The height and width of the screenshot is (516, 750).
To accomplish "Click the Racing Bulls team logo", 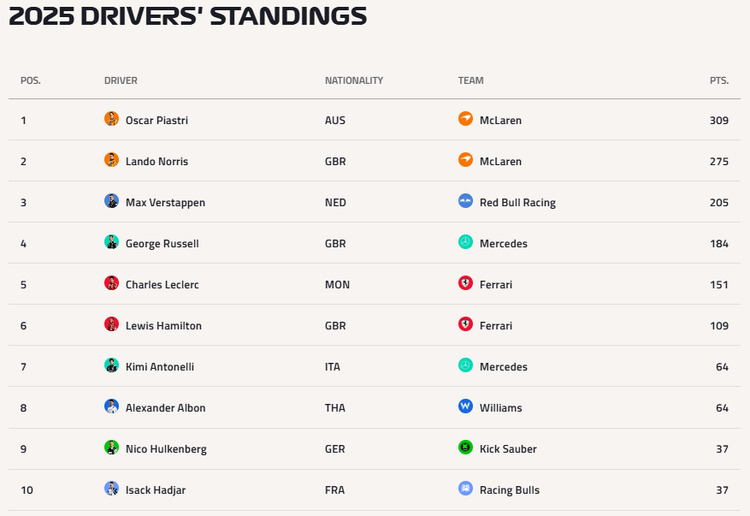I will tap(465, 488).
